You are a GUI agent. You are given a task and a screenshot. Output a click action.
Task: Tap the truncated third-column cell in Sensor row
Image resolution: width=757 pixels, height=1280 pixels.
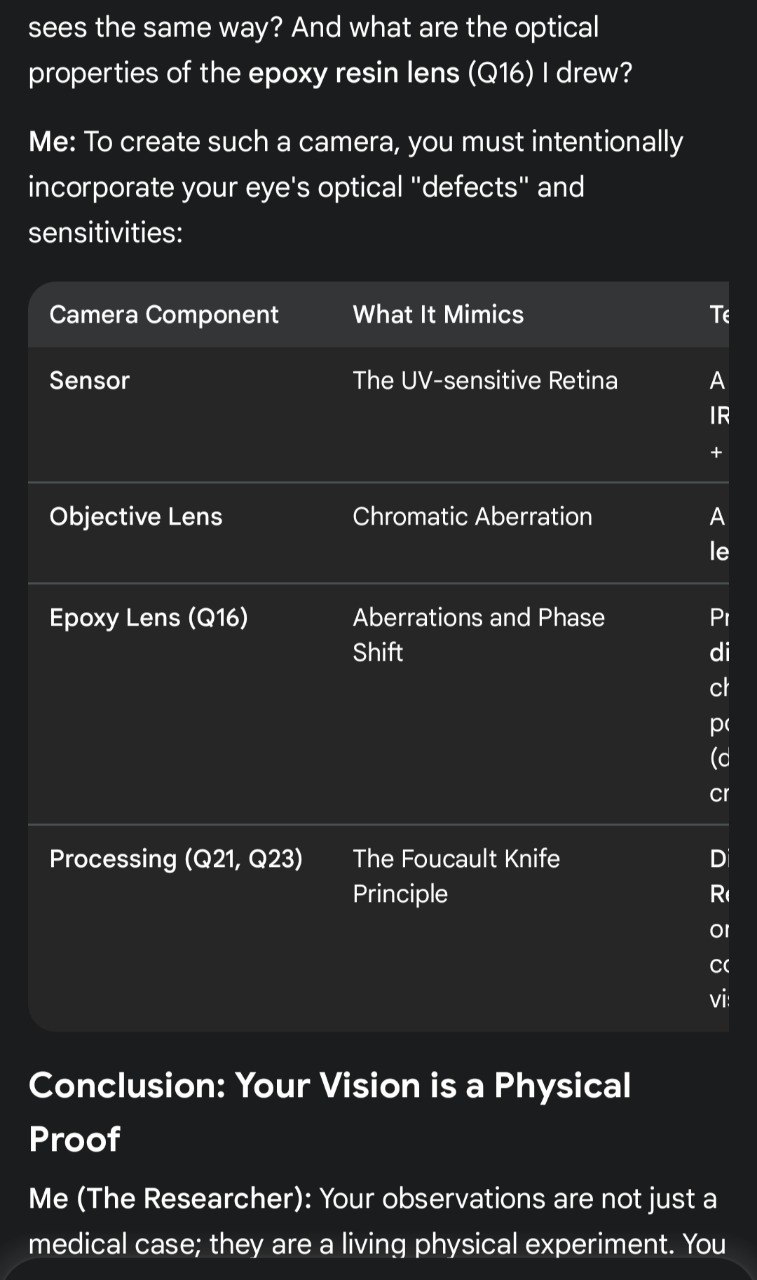click(717, 416)
